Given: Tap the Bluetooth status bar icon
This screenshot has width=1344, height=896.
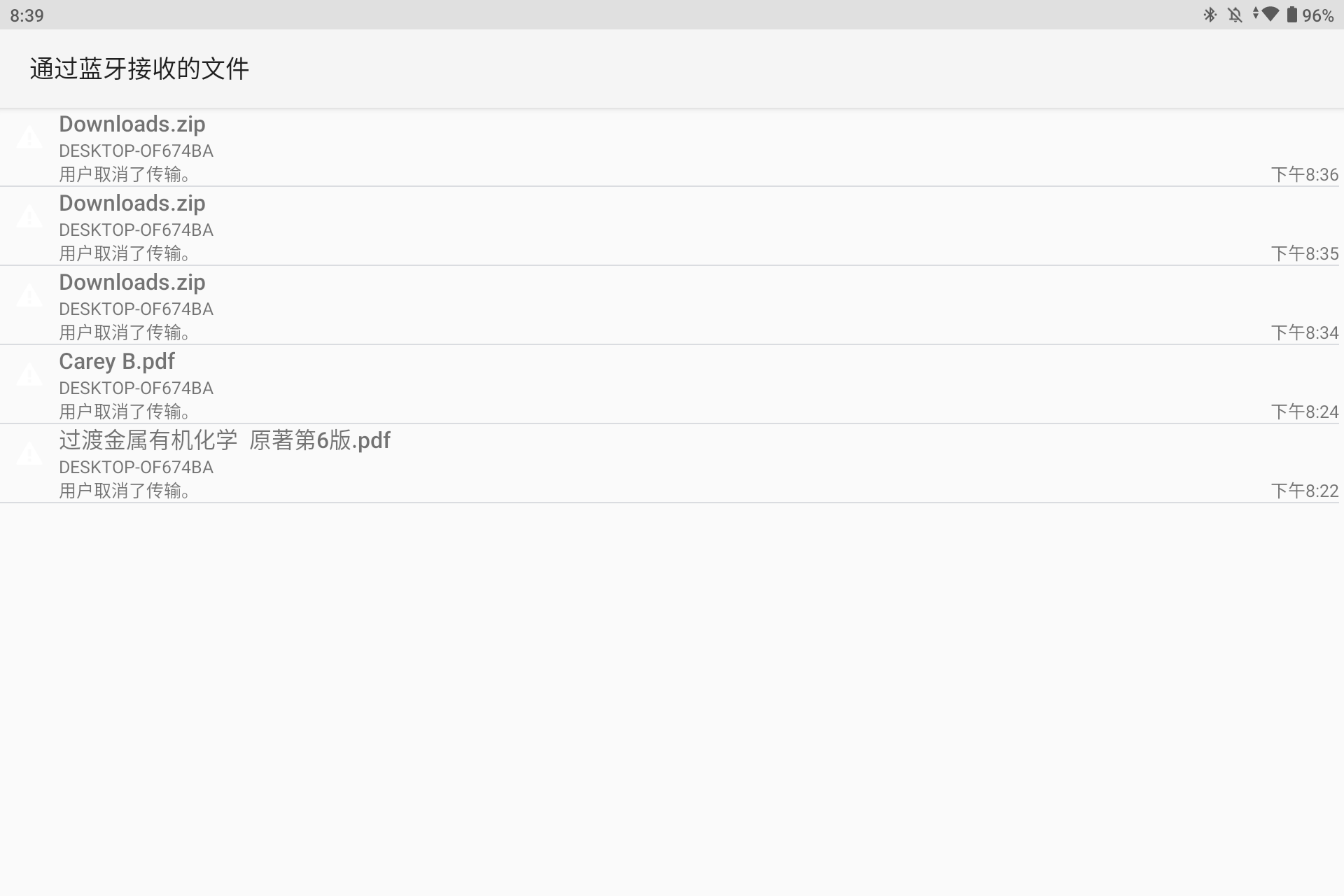Looking at the screenshot, I should (x=1210, y=15).
